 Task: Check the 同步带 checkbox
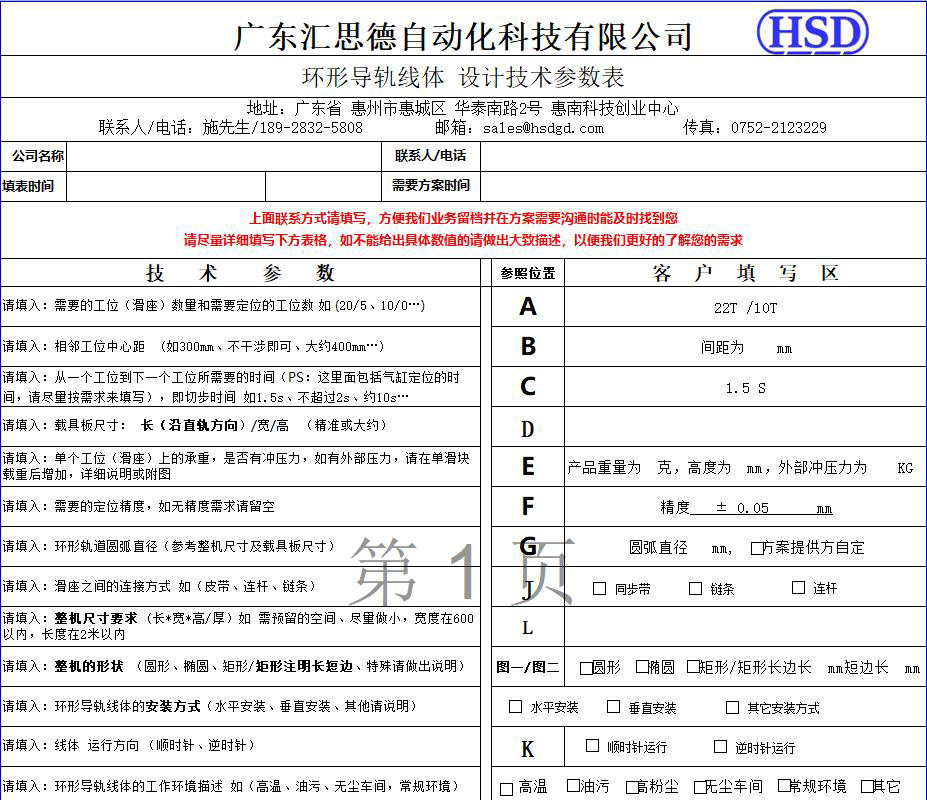[600, 588]
